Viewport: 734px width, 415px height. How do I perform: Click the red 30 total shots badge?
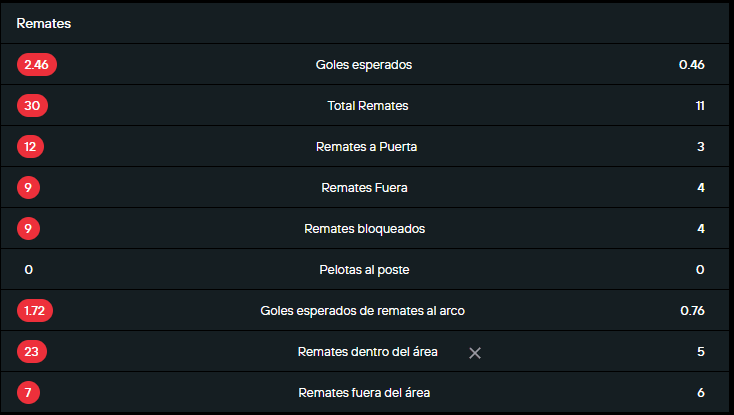pyautogui.click(x=32, y=106)
